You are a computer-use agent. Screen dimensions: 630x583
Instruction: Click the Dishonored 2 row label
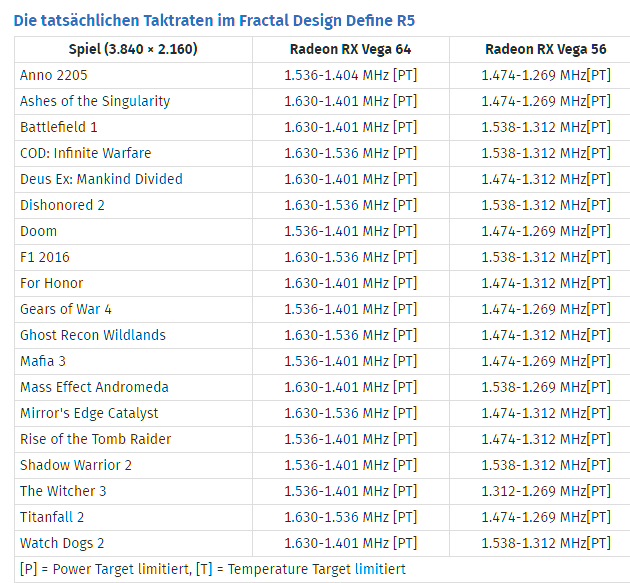[x=62, y=205]
